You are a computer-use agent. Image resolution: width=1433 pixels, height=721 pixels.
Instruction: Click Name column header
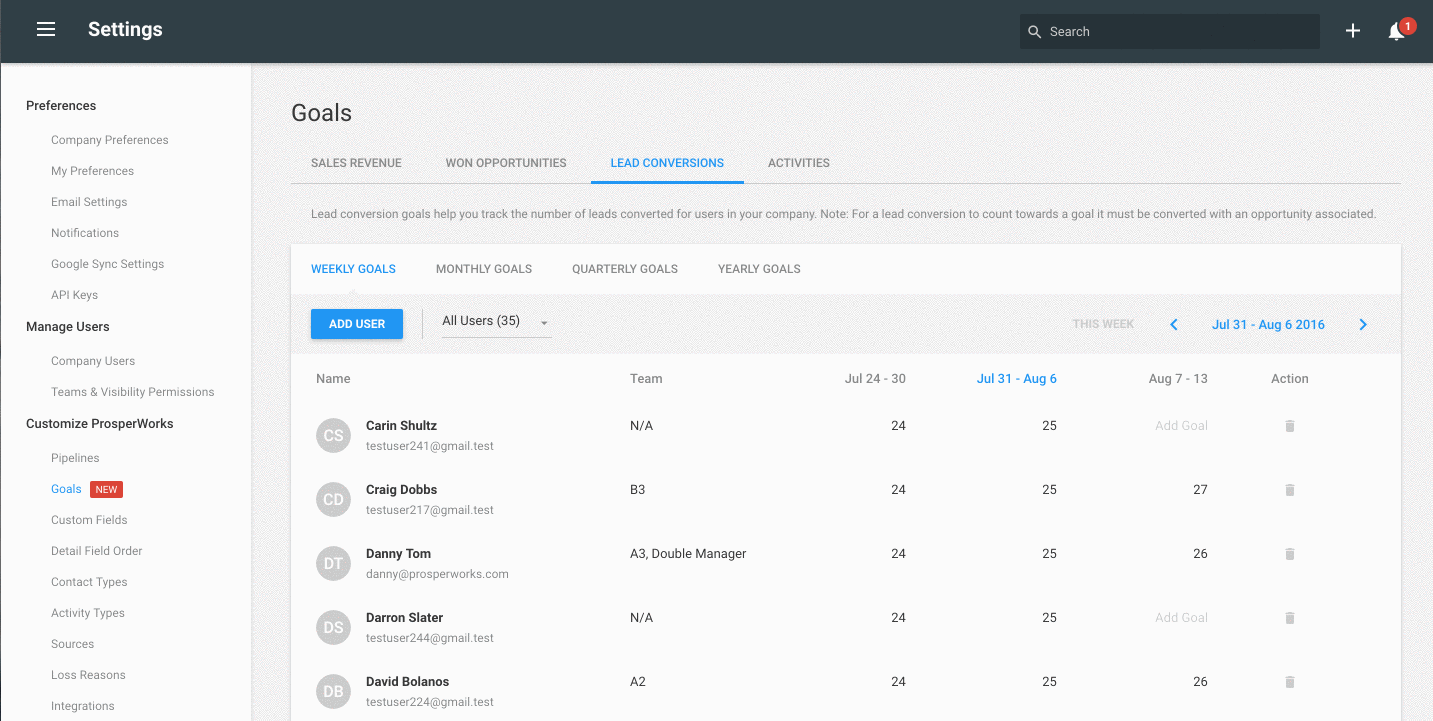coord(333,379)
